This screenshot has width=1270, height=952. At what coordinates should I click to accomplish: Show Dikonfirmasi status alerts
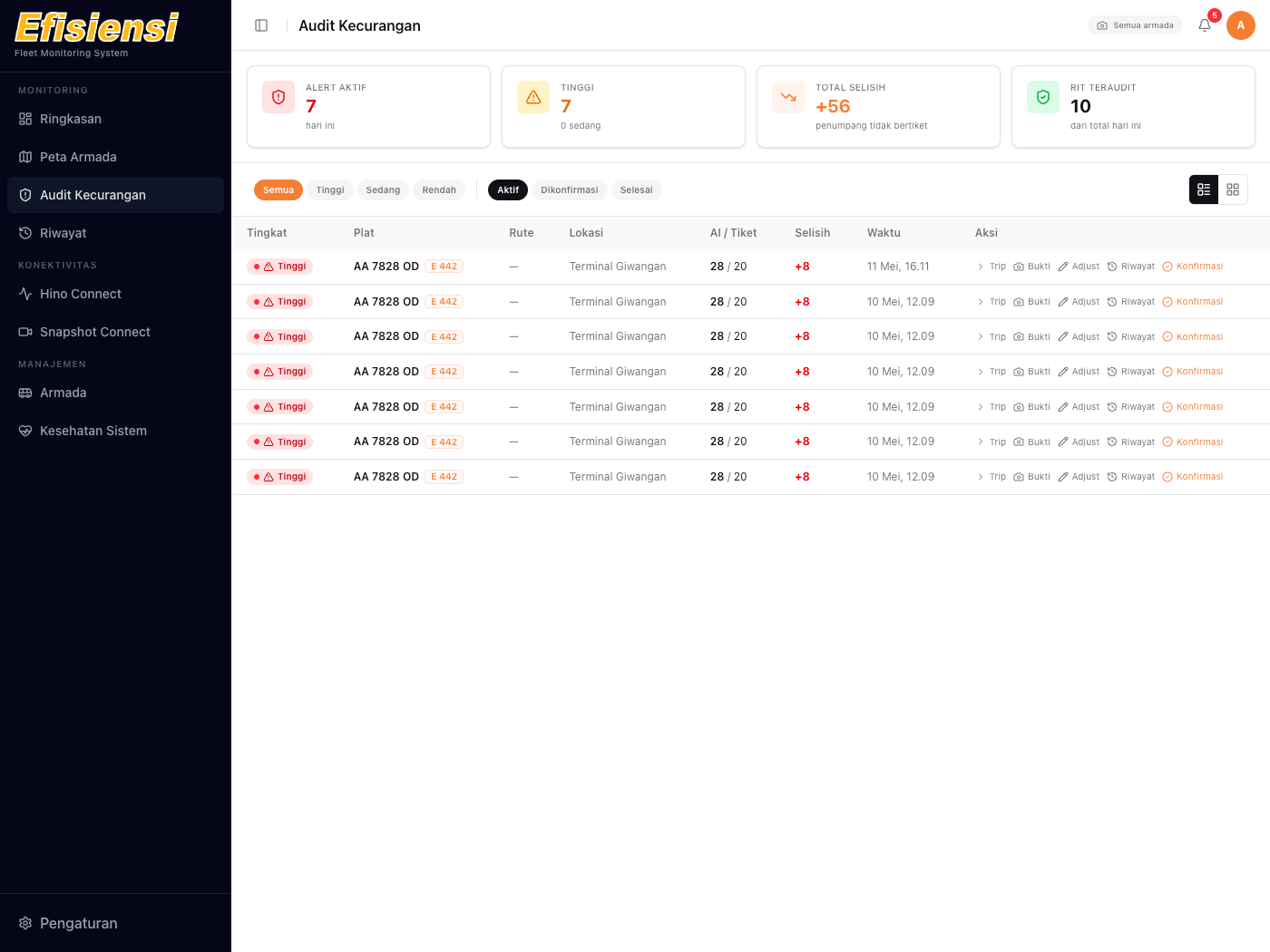click(x=570, y=190)
